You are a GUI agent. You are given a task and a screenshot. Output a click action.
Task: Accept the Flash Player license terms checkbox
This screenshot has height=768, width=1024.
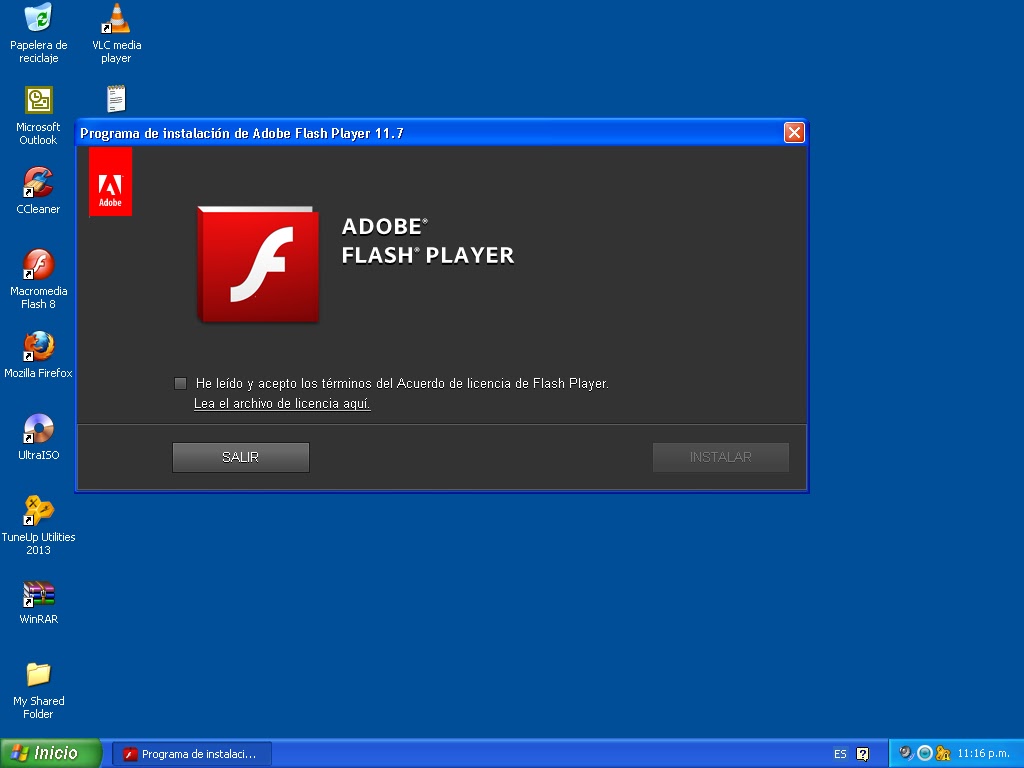coord(180,383)
